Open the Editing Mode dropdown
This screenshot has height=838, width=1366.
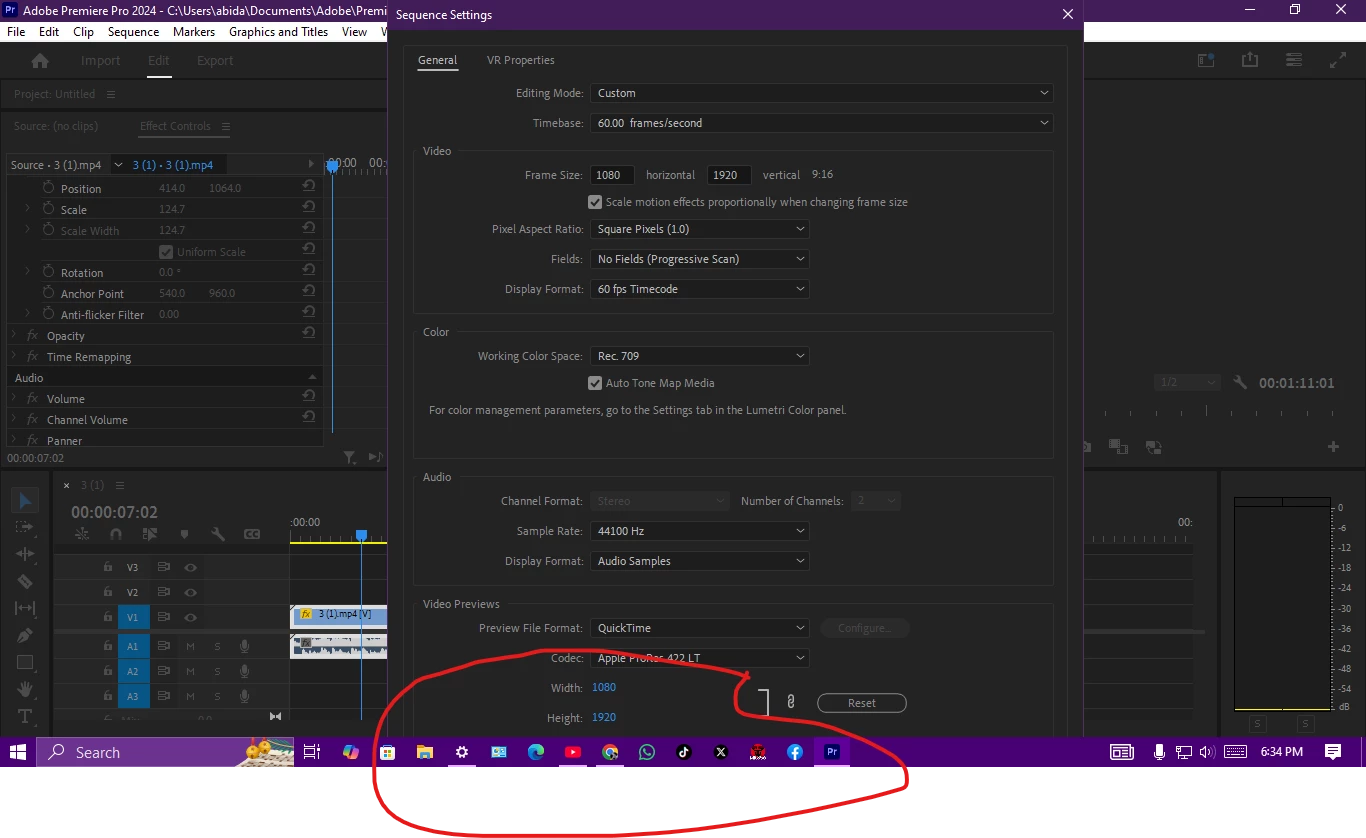coord(821,93)
